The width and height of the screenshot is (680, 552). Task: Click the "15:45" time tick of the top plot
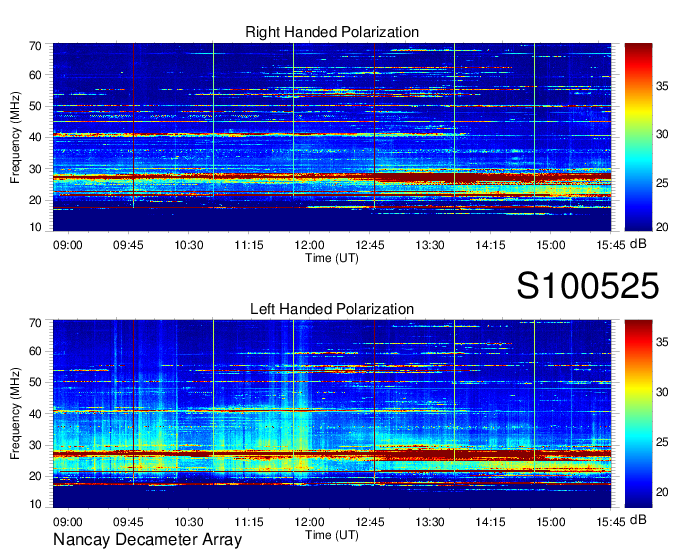[611, 245]
